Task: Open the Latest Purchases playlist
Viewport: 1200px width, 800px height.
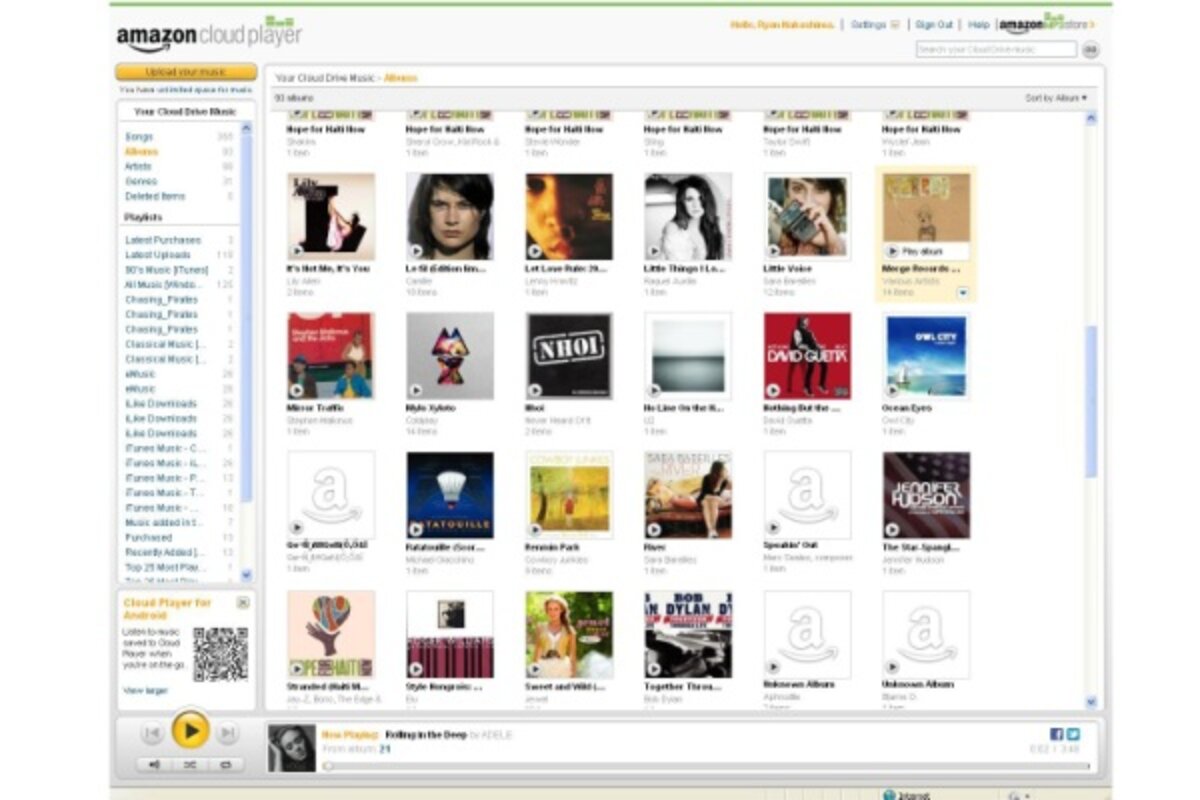Action: (162, 240)
